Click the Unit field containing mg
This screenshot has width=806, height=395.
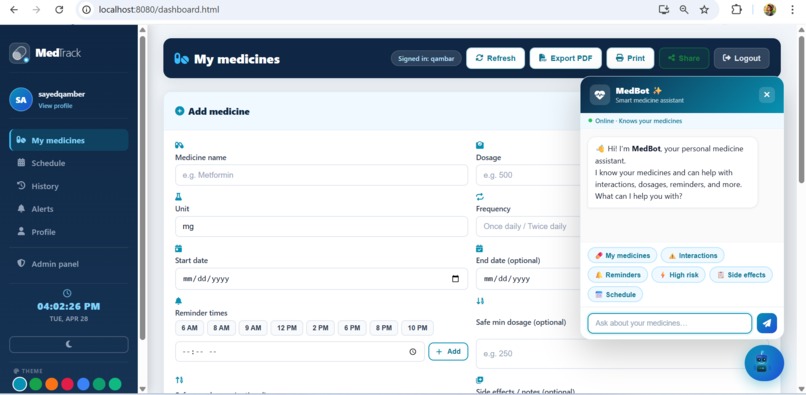321,226
